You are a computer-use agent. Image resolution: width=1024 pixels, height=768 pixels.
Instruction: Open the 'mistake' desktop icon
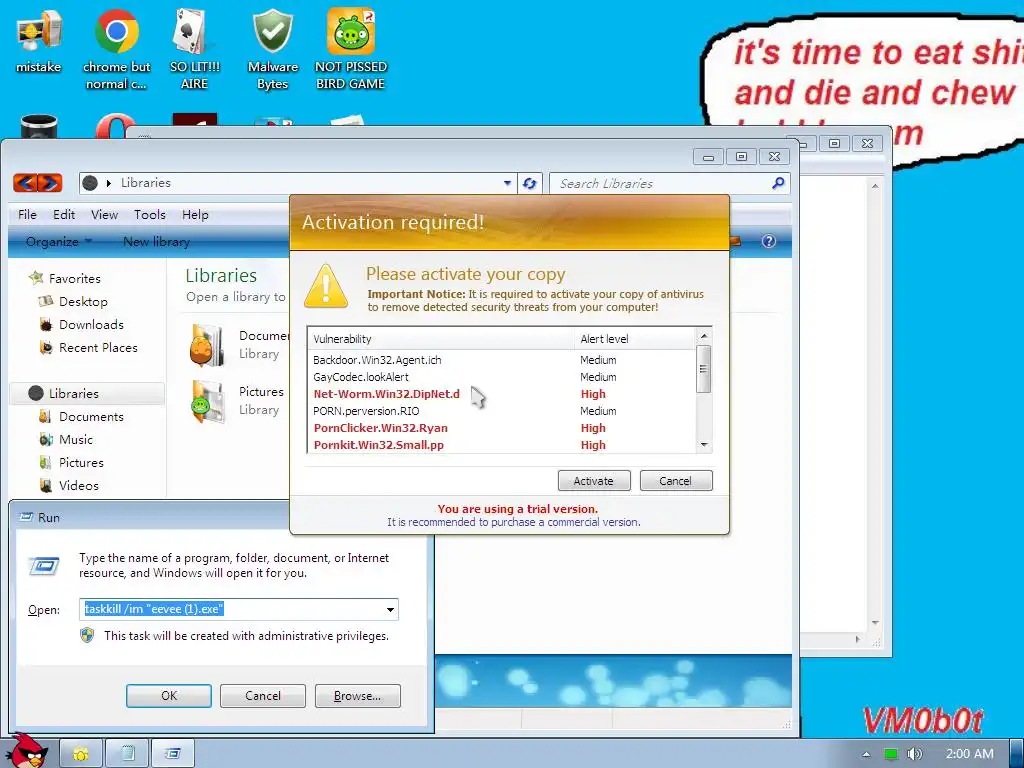coord(39,39)
